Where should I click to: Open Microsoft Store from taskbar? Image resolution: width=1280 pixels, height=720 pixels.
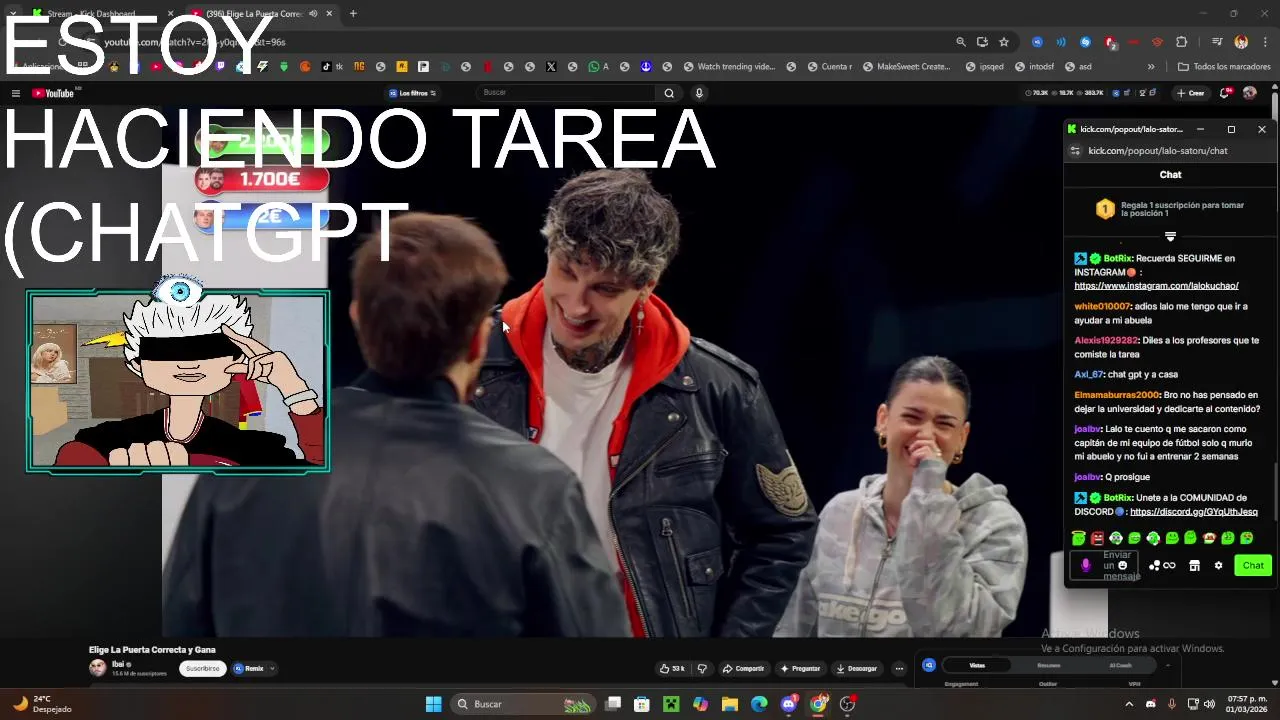pyautogui.click(x=642, y=704)
